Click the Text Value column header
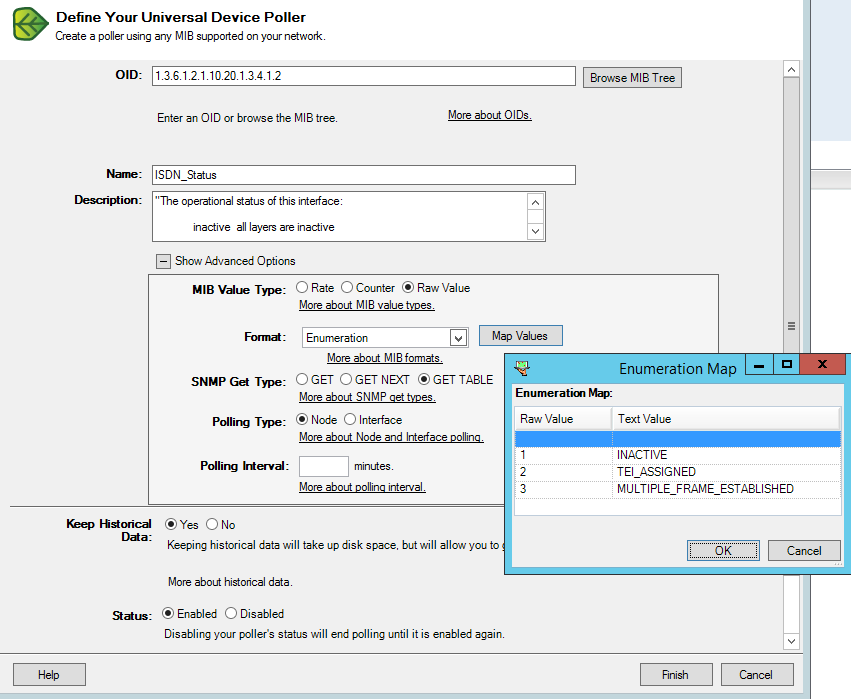851x699 pixels. pos(726,419)
